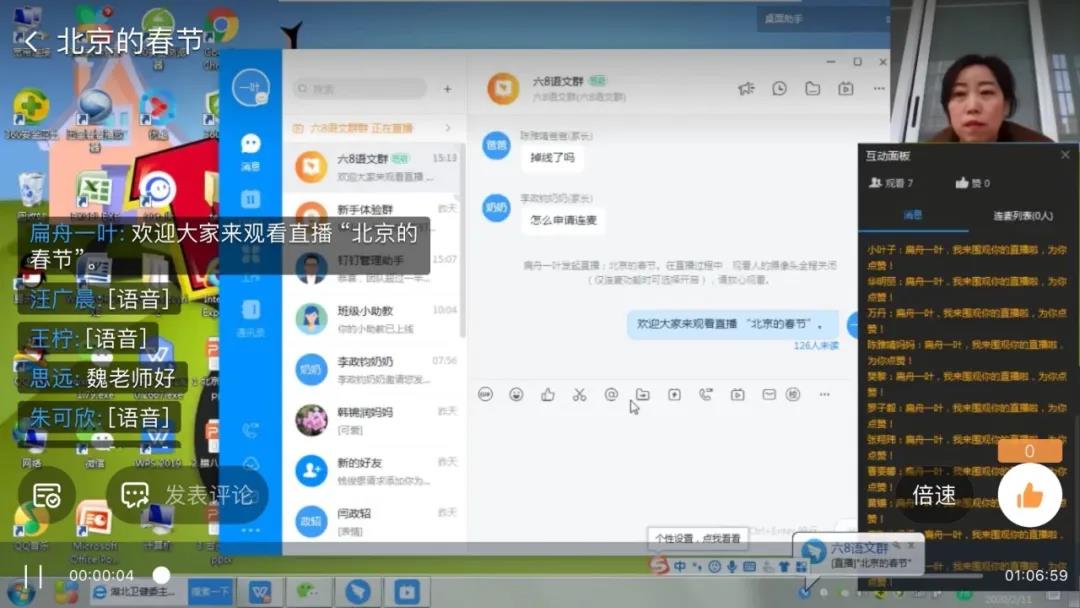Viewport: 1080px width, 608px height.
Task: Open group announcement megaphone icon
Action: [746, 89]
